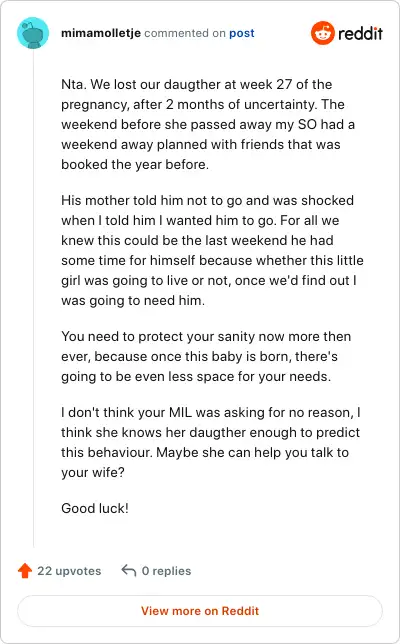Click the "commented on" header text

click(185, 33)
